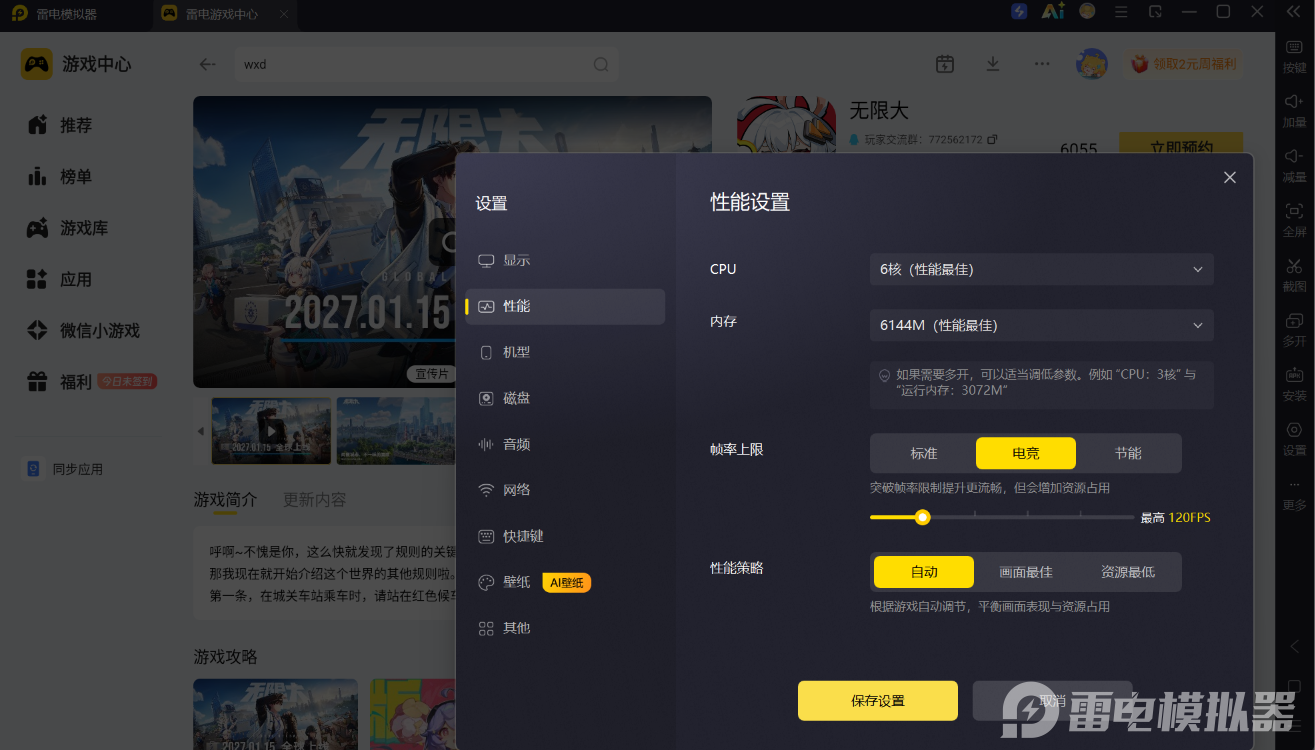The height and width of the screenshot is (750, 1315).
Task: Click the volume up icon
Action: point(1294,102)
